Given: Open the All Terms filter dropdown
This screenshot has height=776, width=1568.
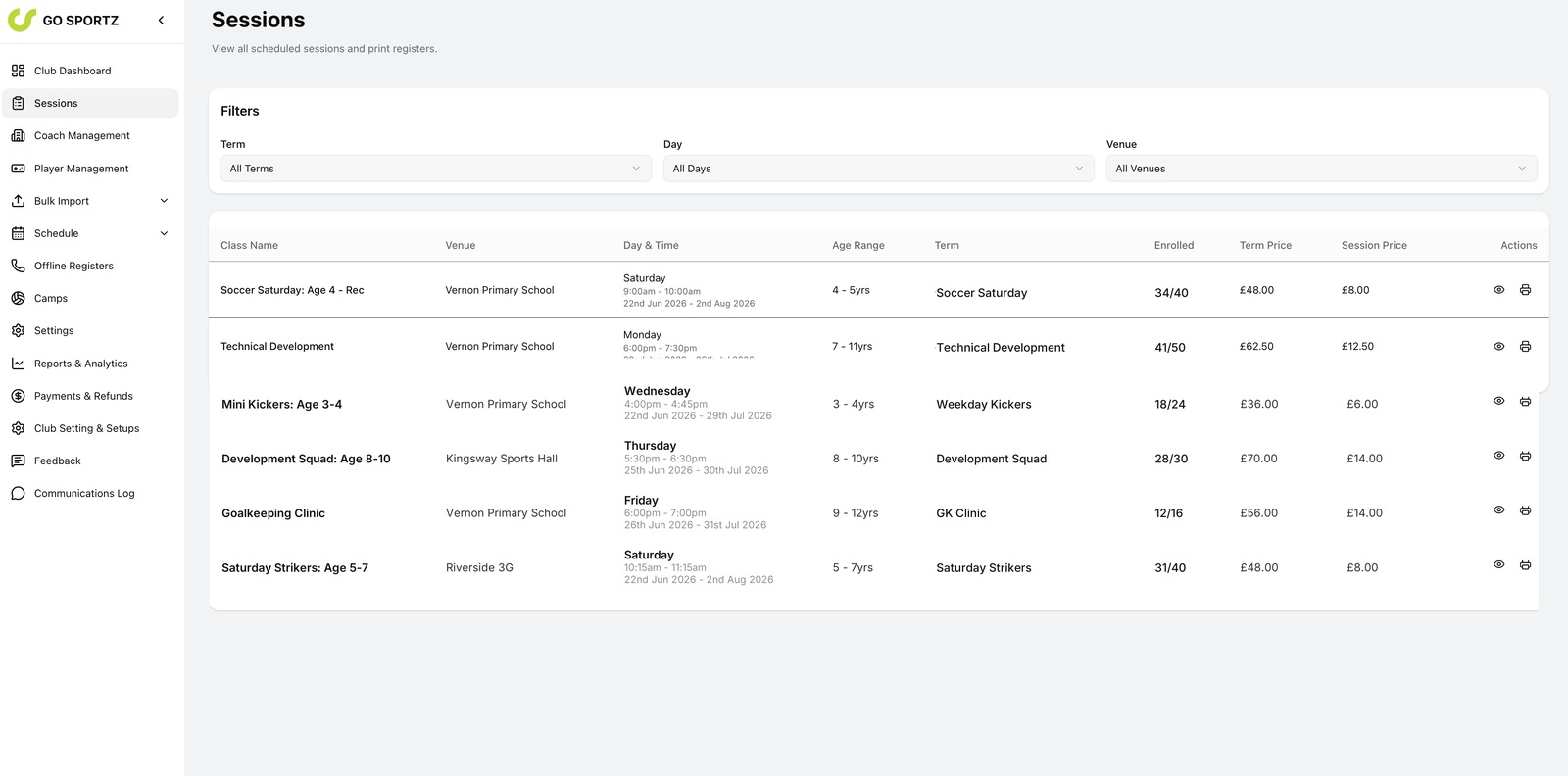Looking at the screenshot, I should [x=436, y=169].
